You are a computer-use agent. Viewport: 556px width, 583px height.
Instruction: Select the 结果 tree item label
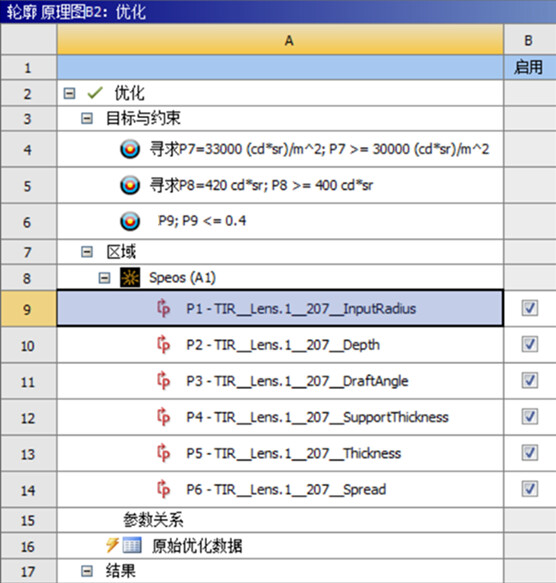(x=120, y=571)
